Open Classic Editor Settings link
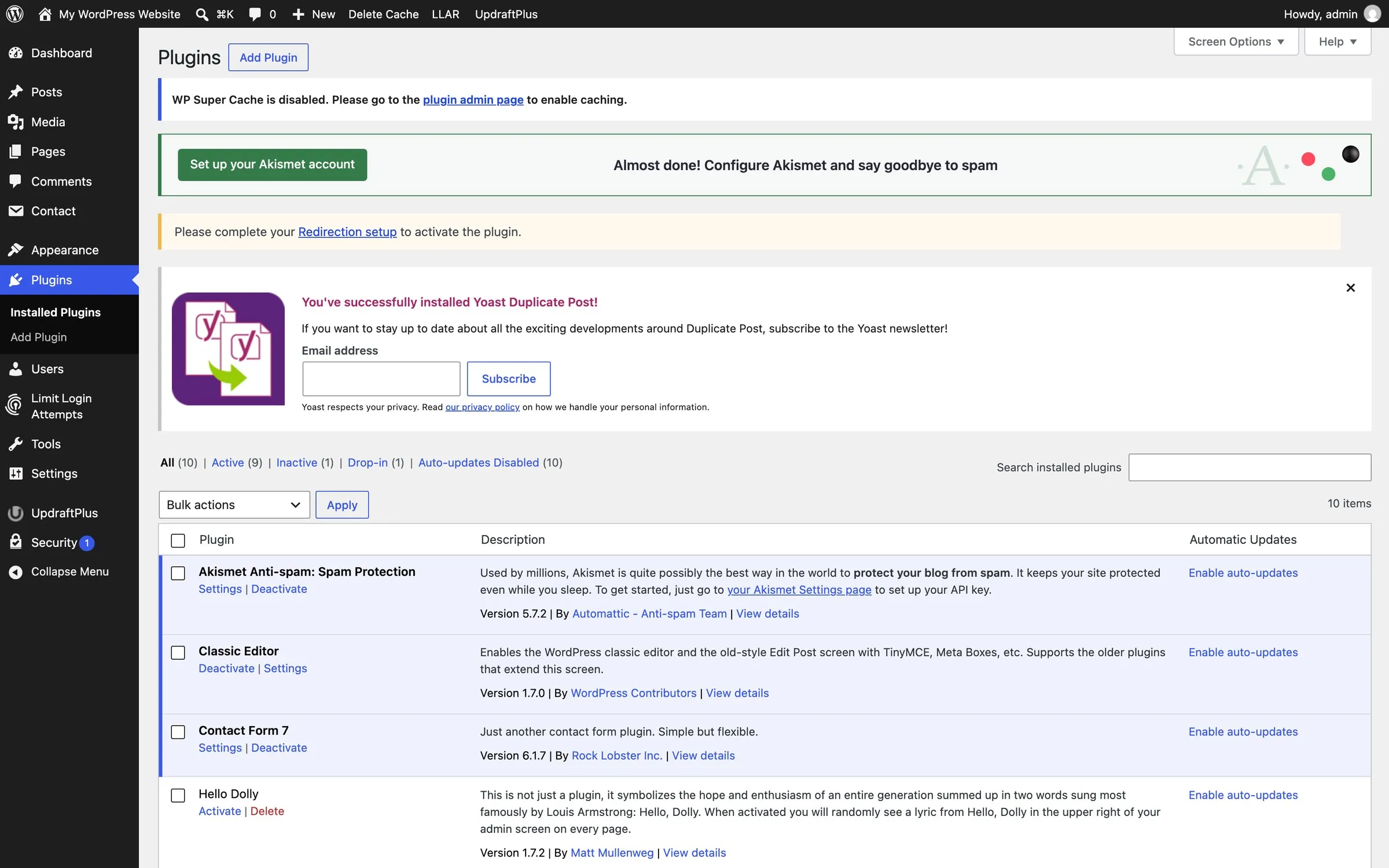1389x868 pixels. coord(285,668)
